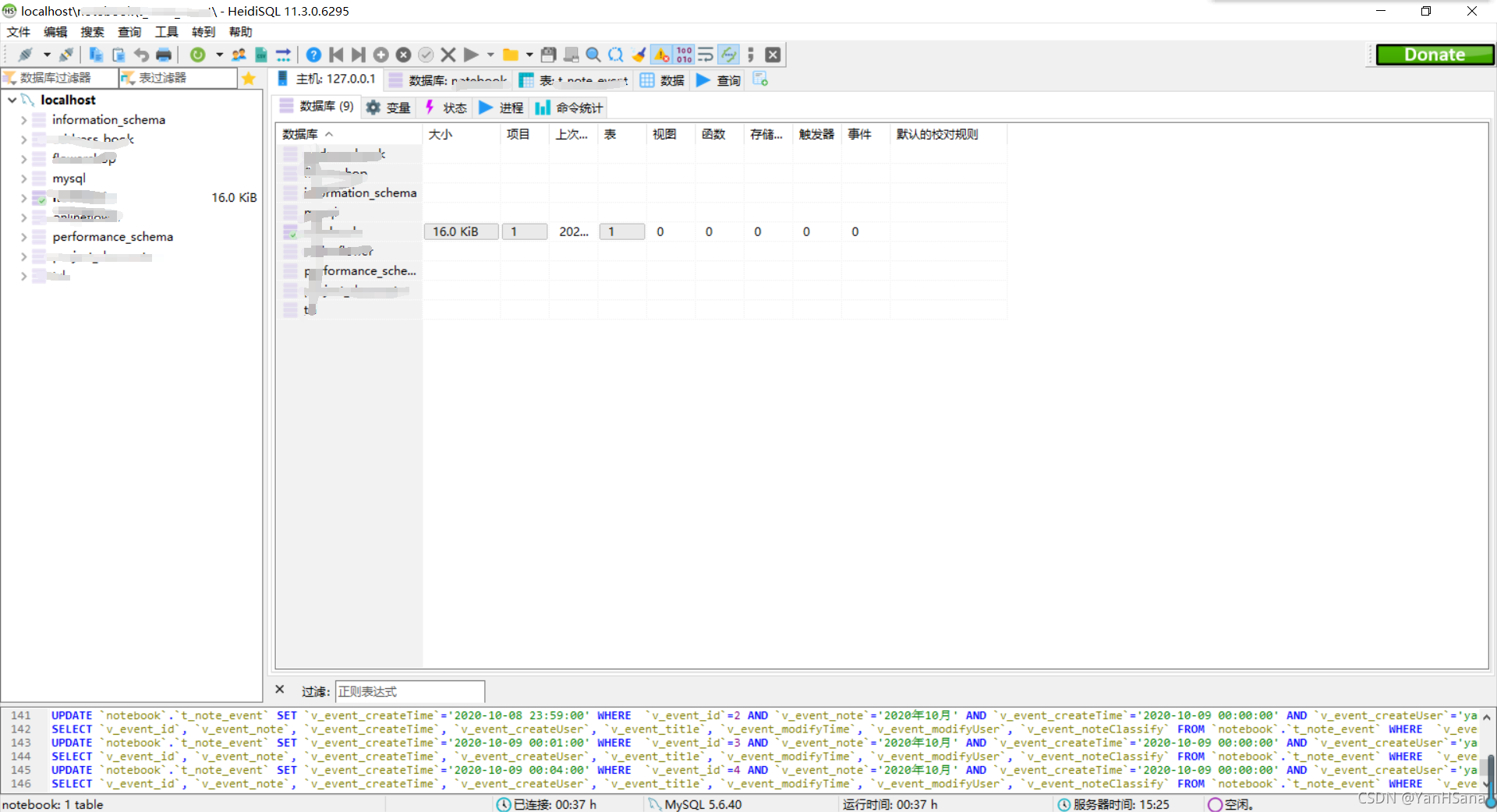This screenshot has height=812, width=1497.
Task: Cancel editing with the X icon
Action: pos(448,55)
